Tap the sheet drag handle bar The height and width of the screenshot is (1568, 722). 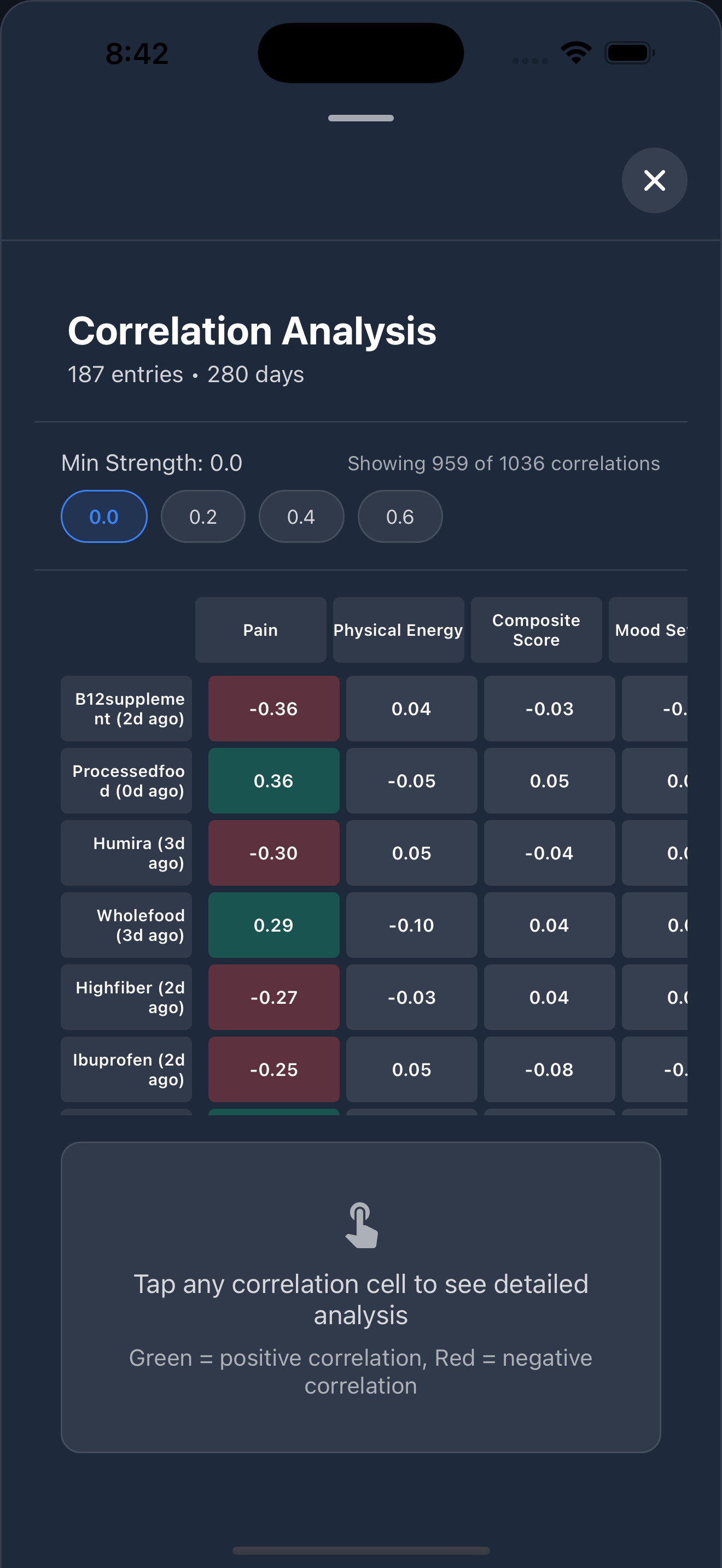point(361,118)
